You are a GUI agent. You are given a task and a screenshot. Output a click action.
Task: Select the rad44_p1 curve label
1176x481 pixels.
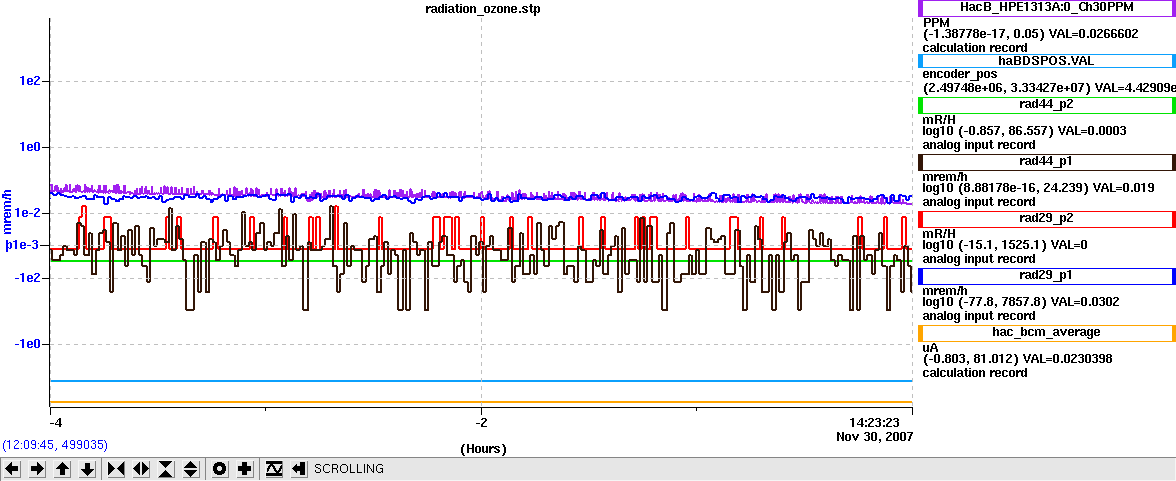pos(1046,162)
